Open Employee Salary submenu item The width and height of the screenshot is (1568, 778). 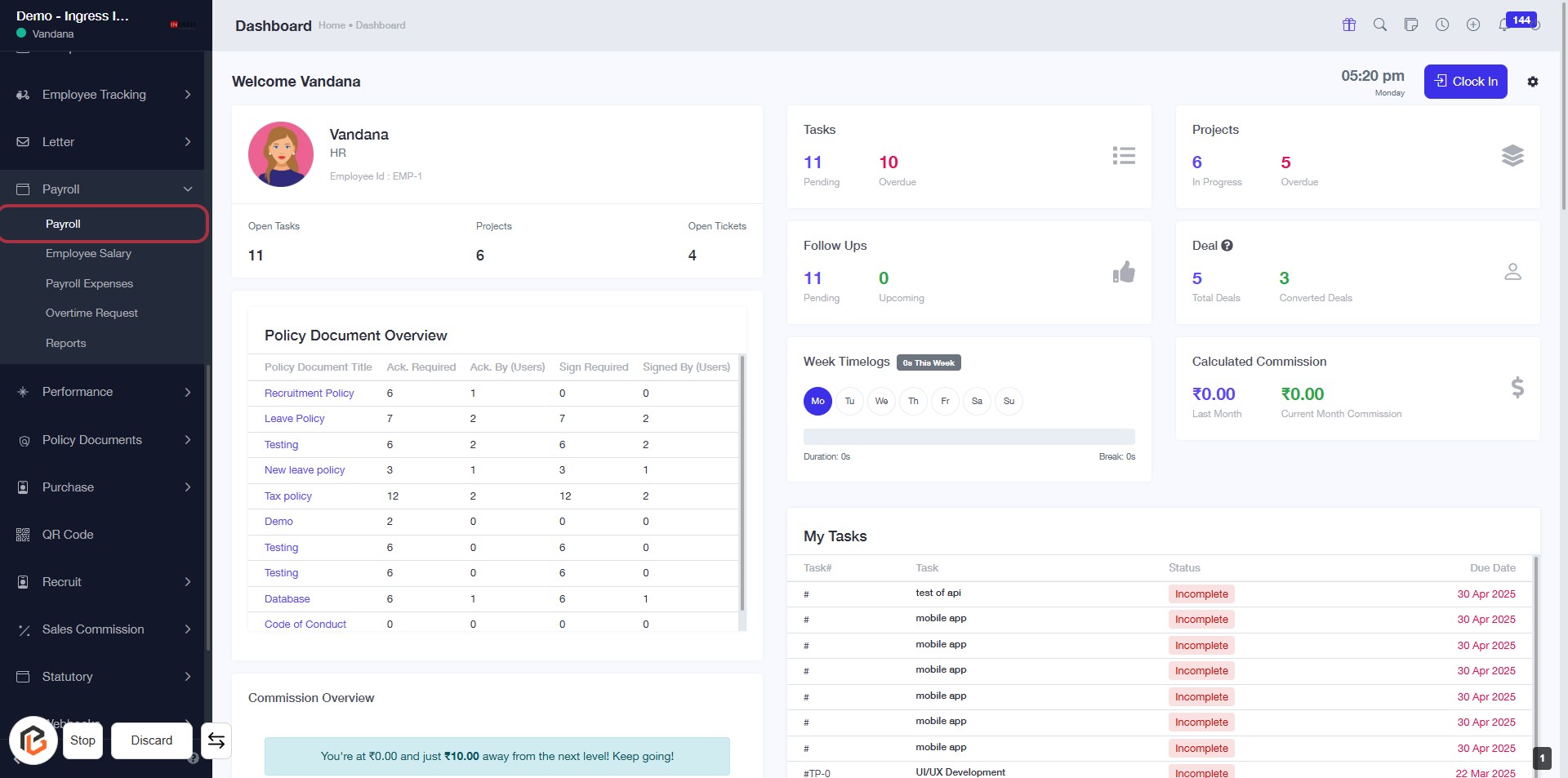tap(88, 254)
